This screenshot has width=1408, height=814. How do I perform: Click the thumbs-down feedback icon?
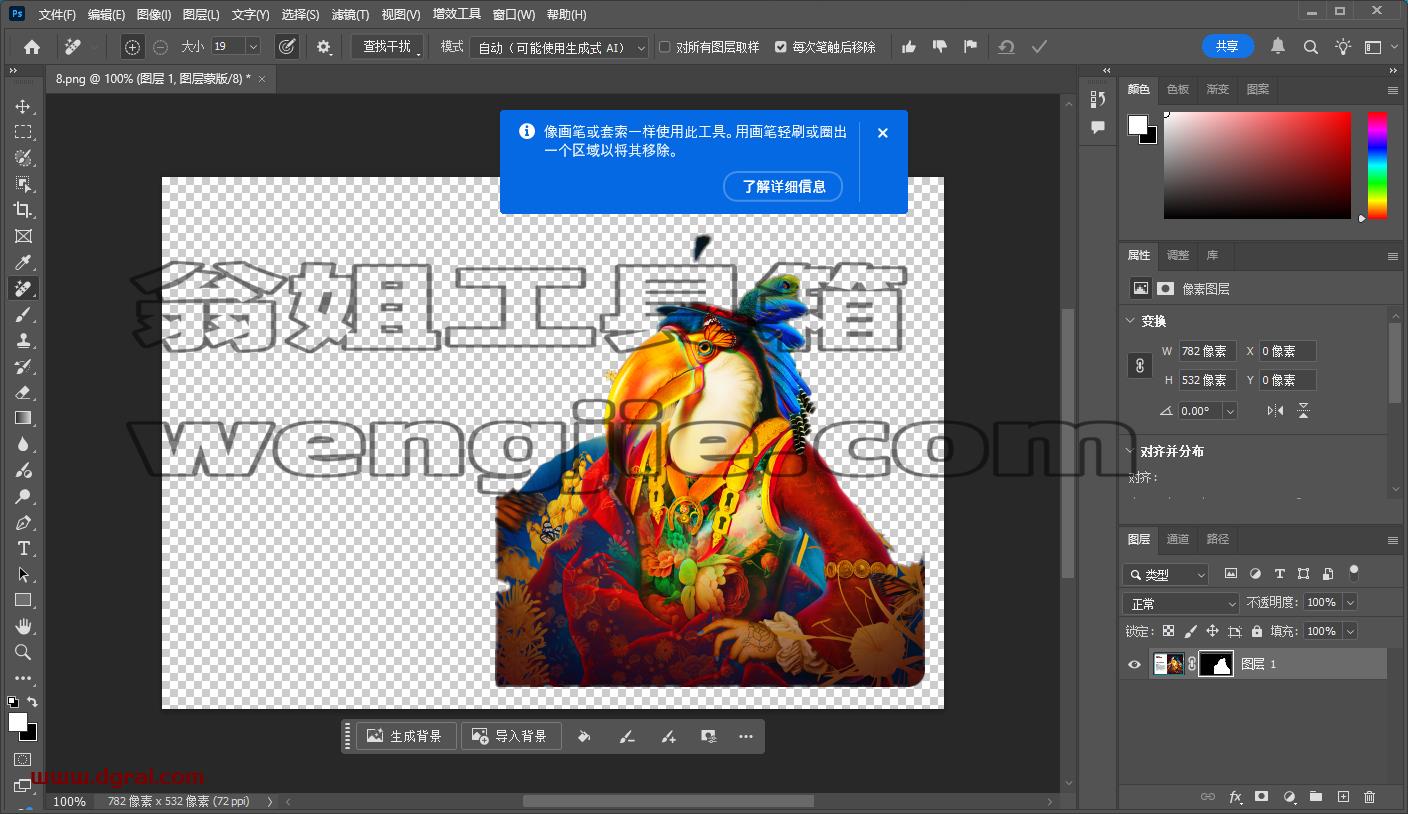point(939,47)
